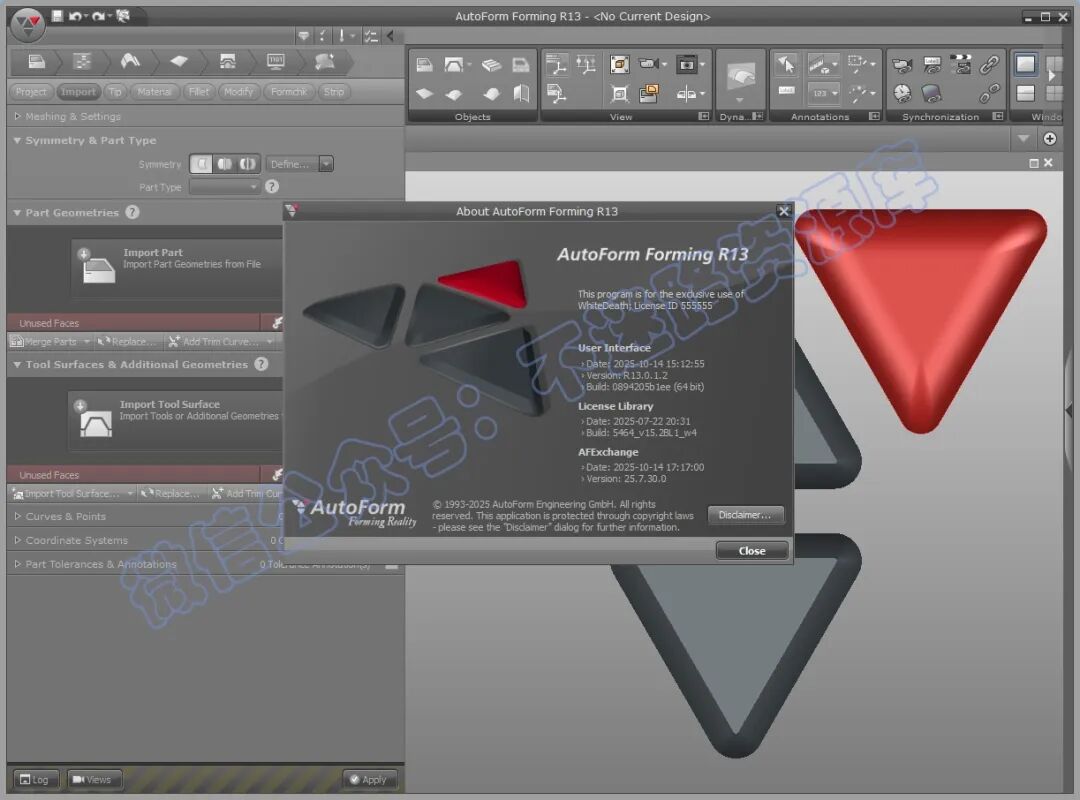The width and height of the screenshot is (1080, 800).
Task: Switch to the Material tab
Action: pyautogui.click(x=154, y=92)
